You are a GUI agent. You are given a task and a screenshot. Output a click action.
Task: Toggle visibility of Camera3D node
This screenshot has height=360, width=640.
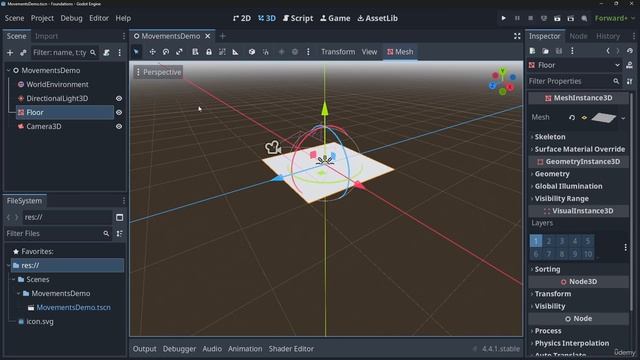pyautogui.click(x=119, y=127)
